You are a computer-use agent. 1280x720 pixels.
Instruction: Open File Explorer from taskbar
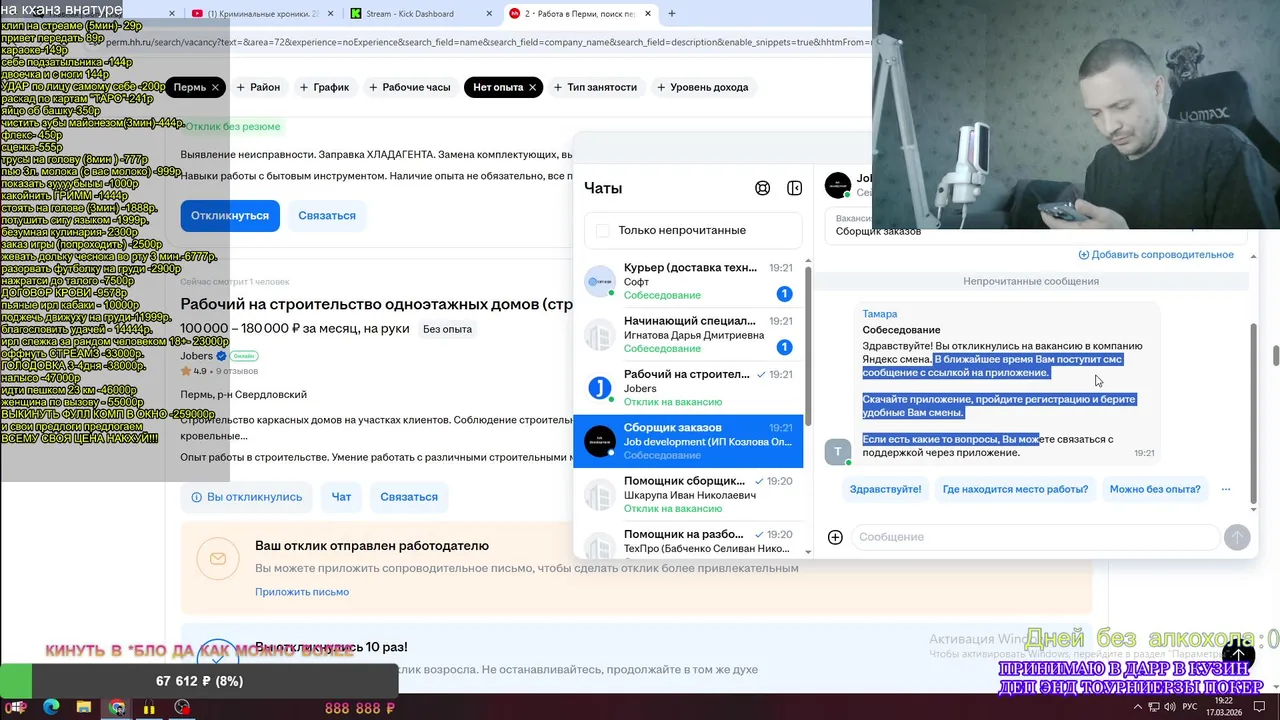click(x=84, y=707)
